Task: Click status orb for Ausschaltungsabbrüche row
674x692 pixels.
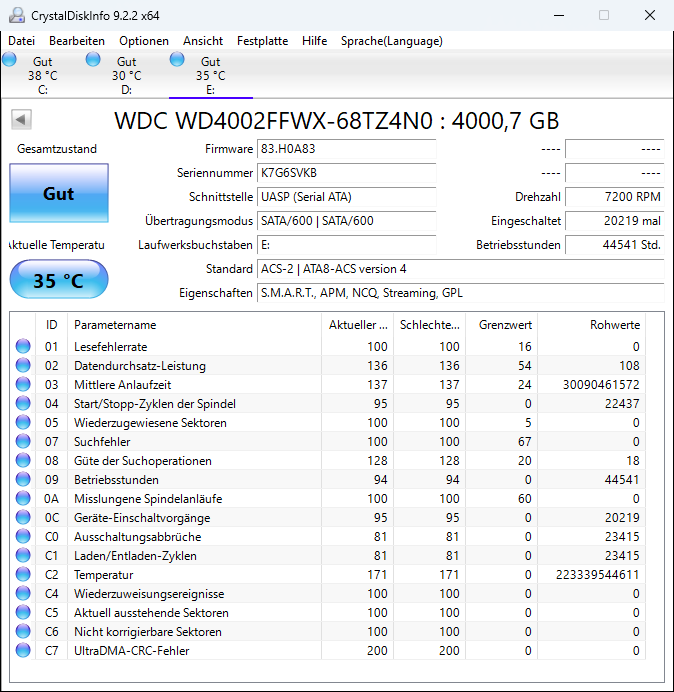Action: pyautogui.click(x=23, y=536)
